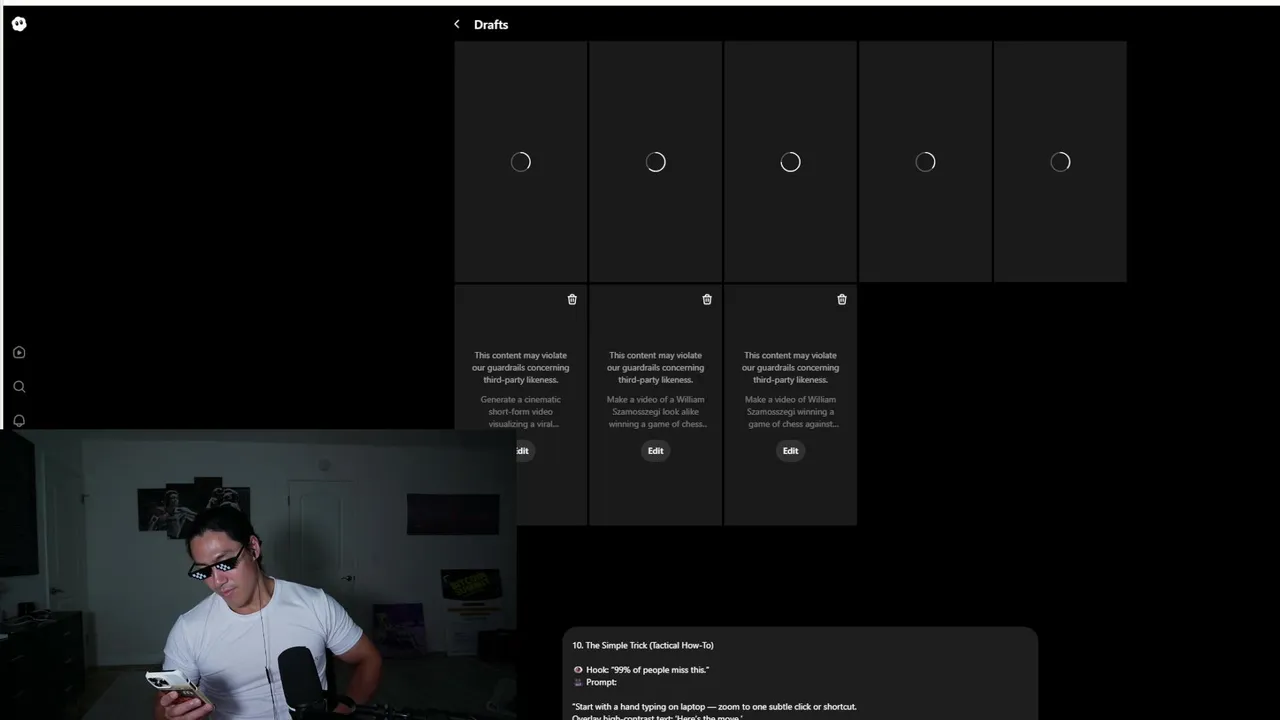This screenshot has width=1280, height=720.
Task: Click the 'Prompt:' label
Action: 601,682
